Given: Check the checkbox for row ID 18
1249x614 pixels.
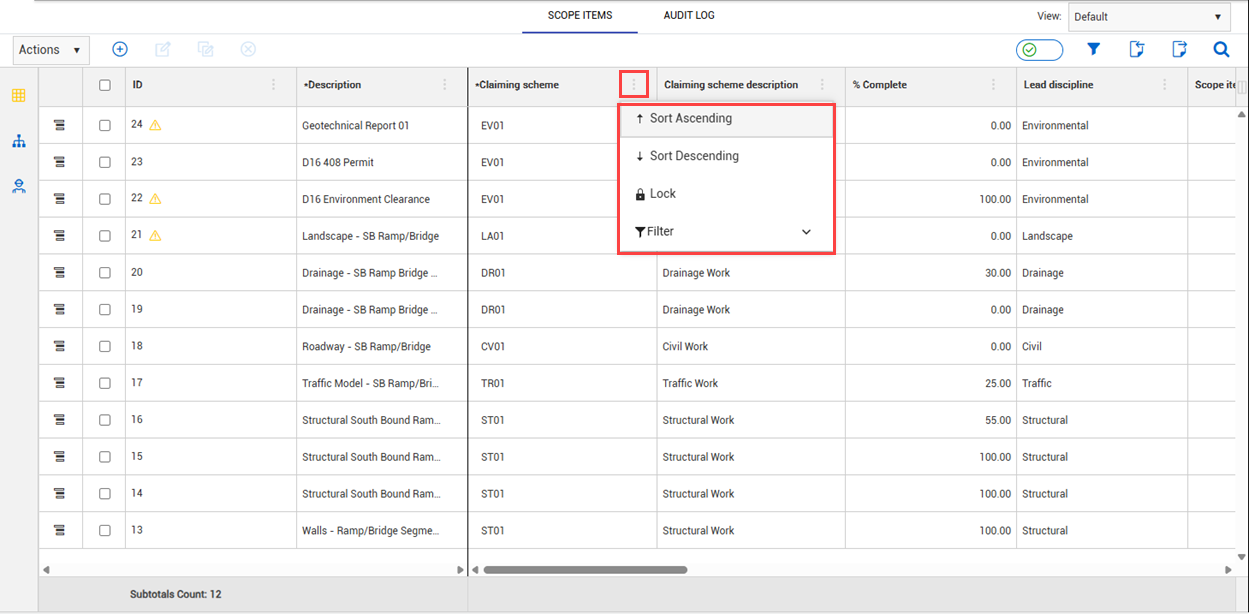Looking at the screenshot, I should 105,346.
